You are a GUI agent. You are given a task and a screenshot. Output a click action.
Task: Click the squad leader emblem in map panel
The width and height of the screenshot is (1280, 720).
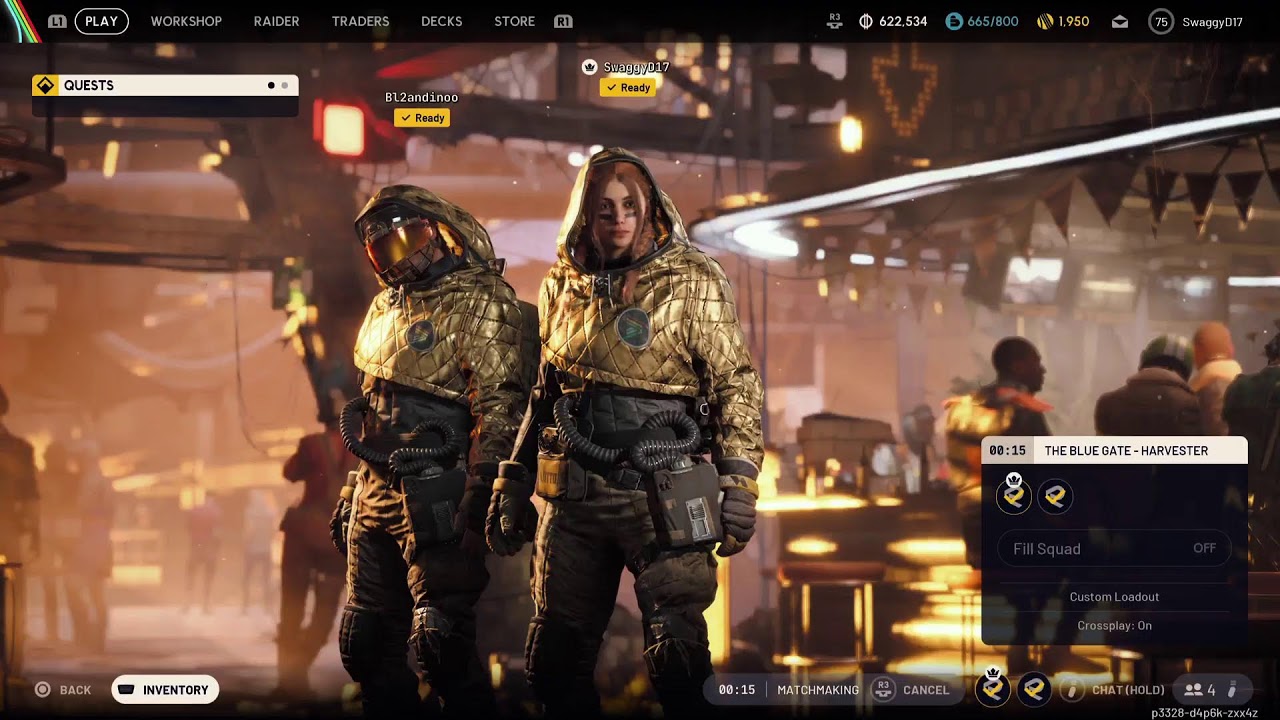click(1014, 495)
